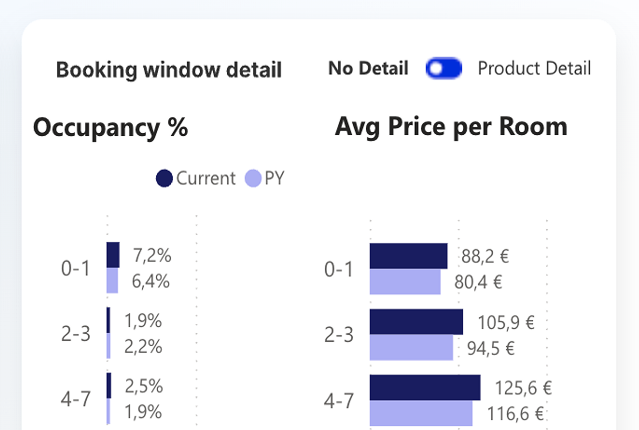639x430 pixels.
Task: Click the "Occupancy %" chart title
Action: (110, 128)
